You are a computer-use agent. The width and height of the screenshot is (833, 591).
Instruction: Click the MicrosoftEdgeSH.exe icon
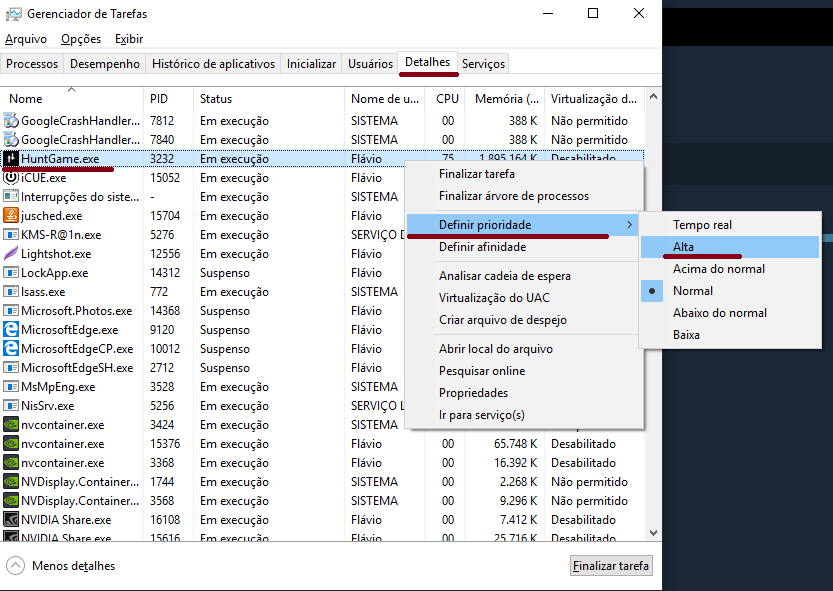click(x=11, y=367)
